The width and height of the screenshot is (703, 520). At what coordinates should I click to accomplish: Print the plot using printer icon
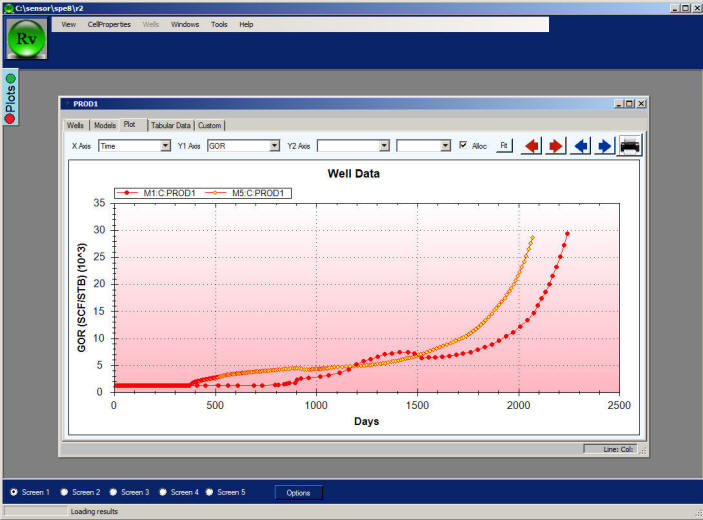pos(631,146)
